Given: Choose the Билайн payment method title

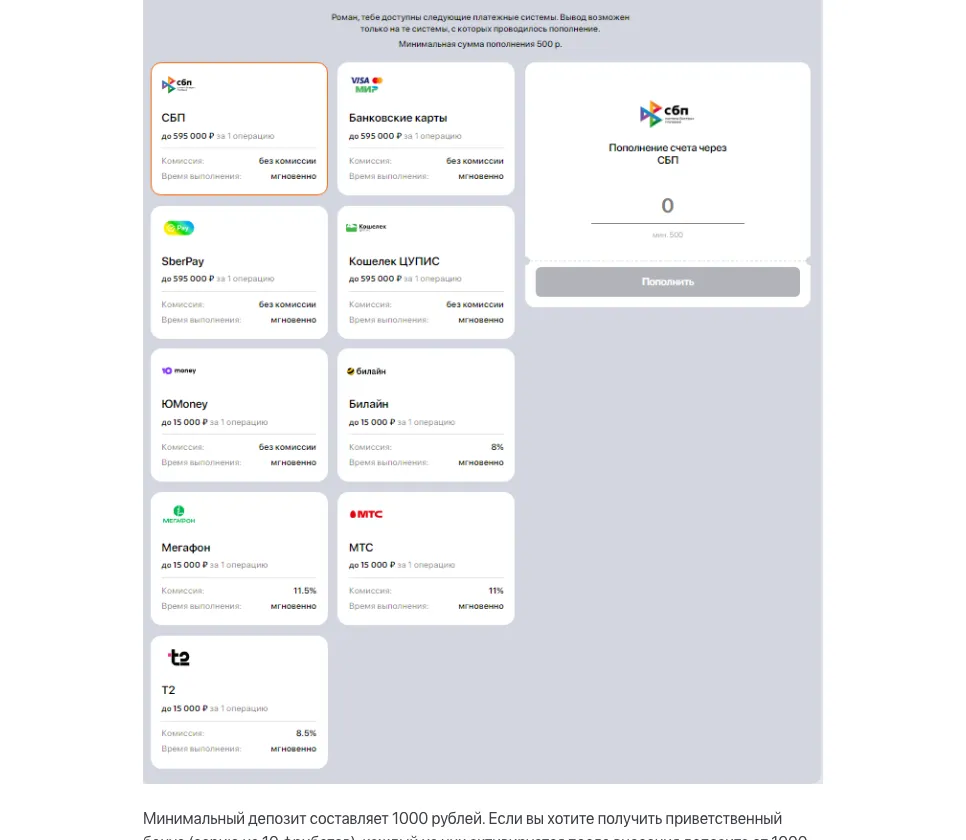Looking at the screenshot, I should point(368,404).
